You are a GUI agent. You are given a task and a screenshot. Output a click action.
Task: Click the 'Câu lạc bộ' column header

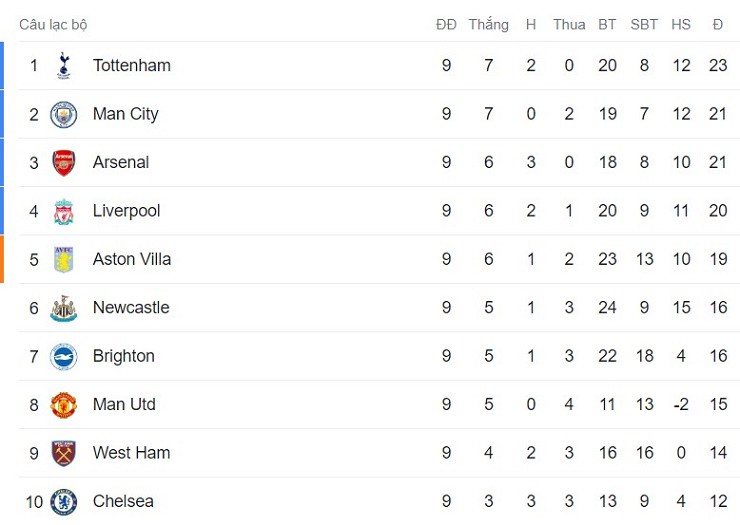tap(53, 25)
